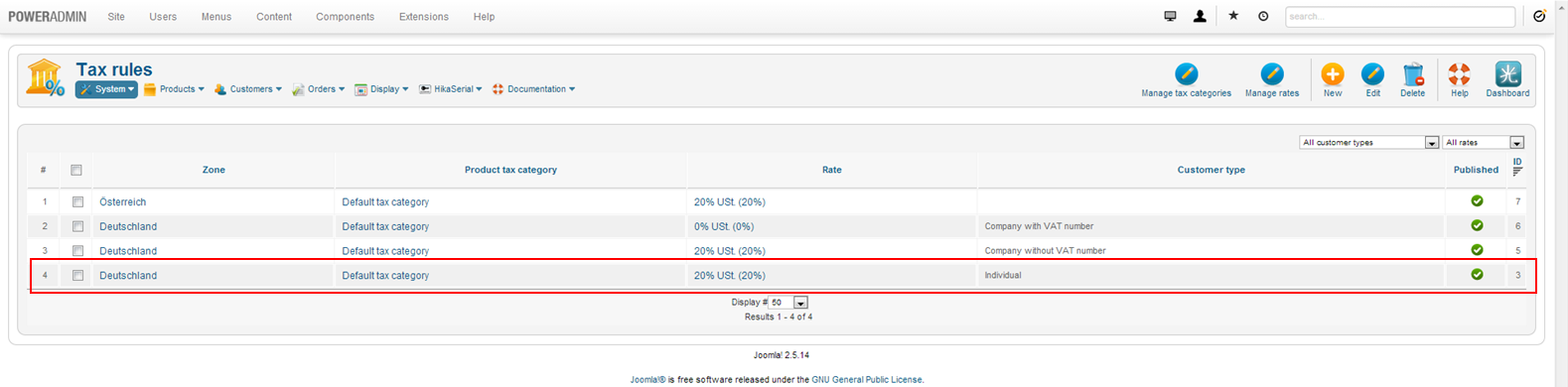Image resolution: width=1568 pixels, height=387 pixels.
Task: Click the clock history icon
Action: 1263,16
